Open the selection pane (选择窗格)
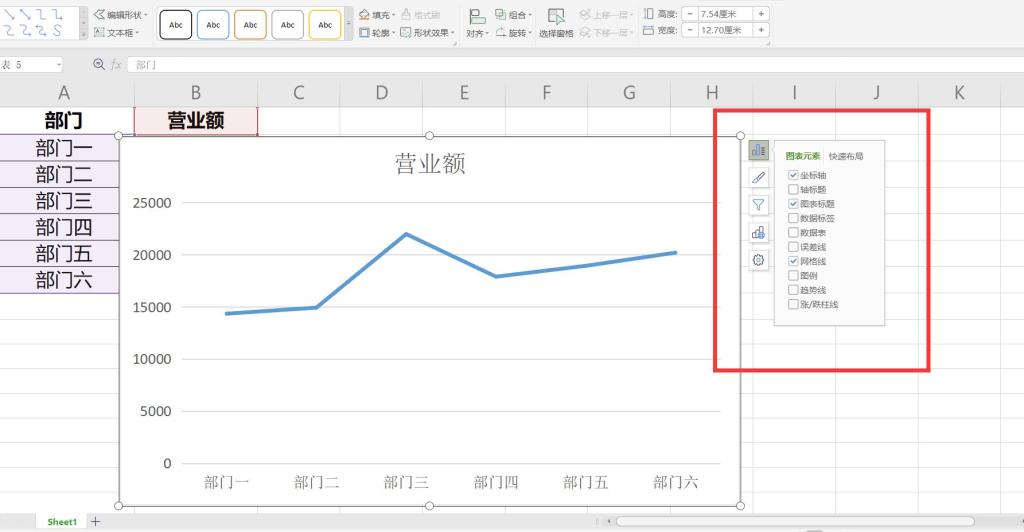This screenshot has width=1024, height=532. click(x=556, y=22)
